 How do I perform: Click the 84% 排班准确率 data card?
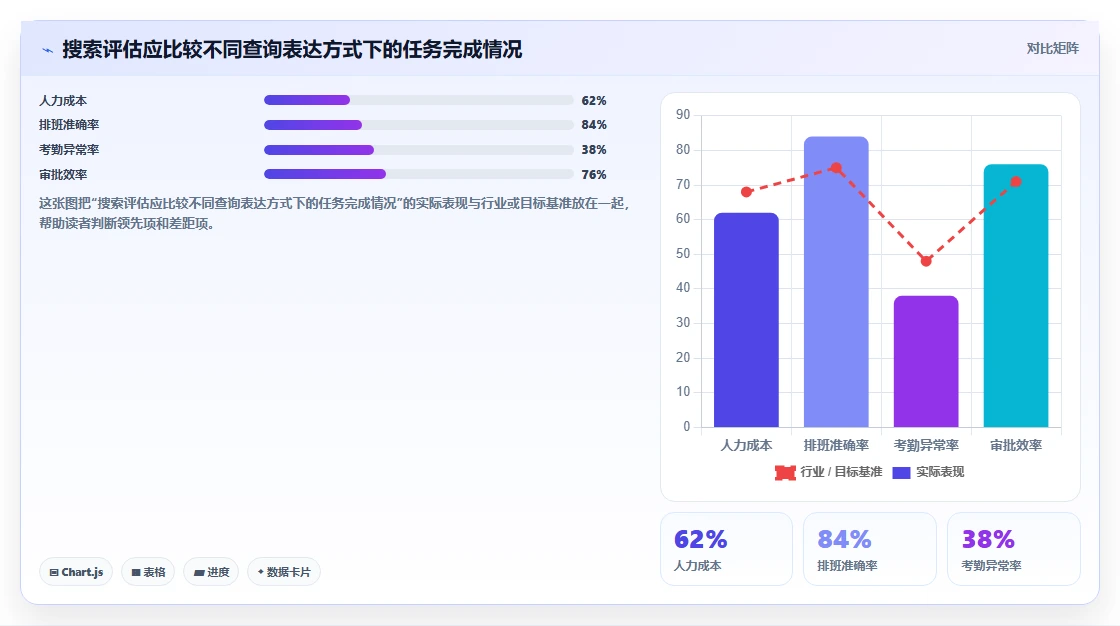point(870,549)
